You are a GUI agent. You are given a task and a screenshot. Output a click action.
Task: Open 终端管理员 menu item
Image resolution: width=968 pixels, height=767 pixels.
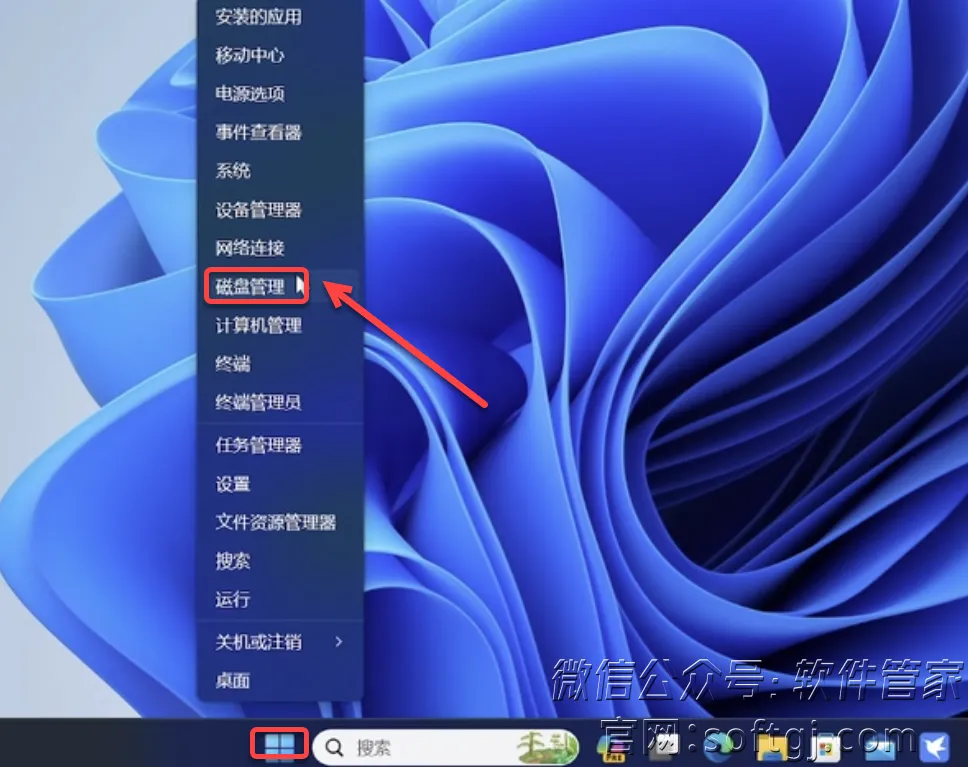pyautogui.click(x=280, y=403)
